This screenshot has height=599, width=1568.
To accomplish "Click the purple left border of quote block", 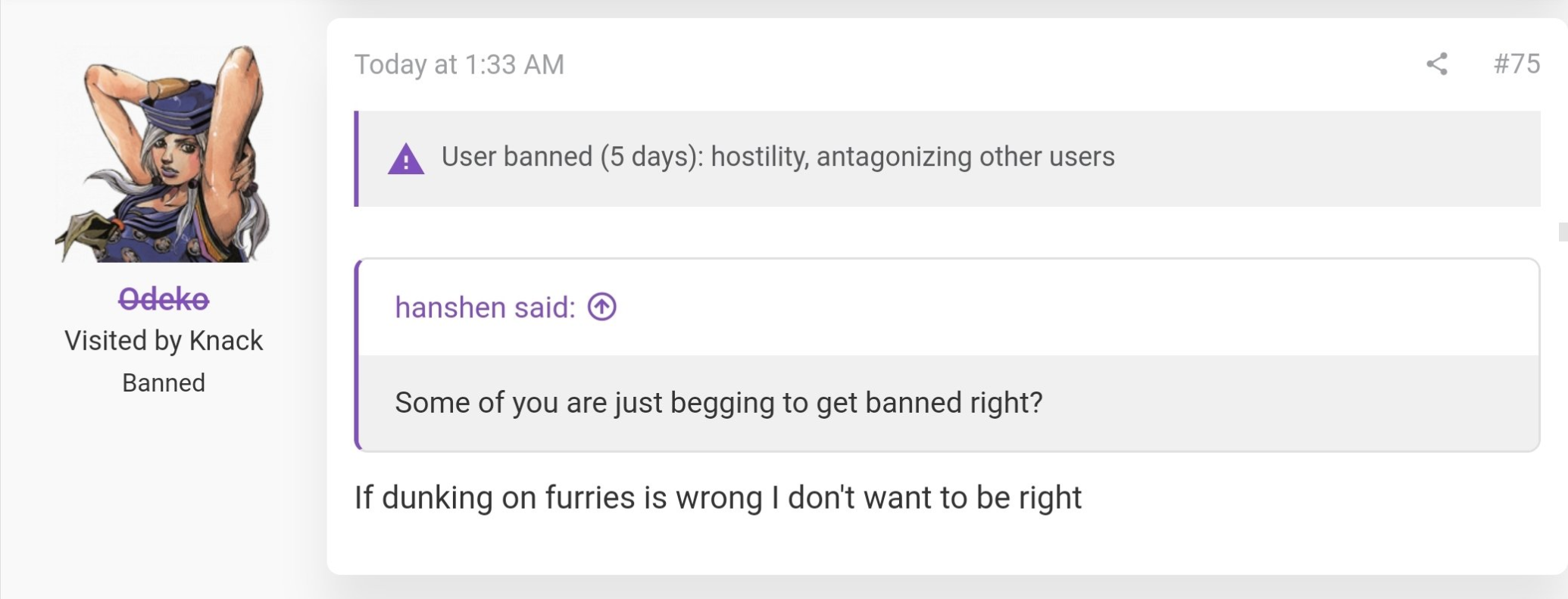I will click(x=358, y=355).
